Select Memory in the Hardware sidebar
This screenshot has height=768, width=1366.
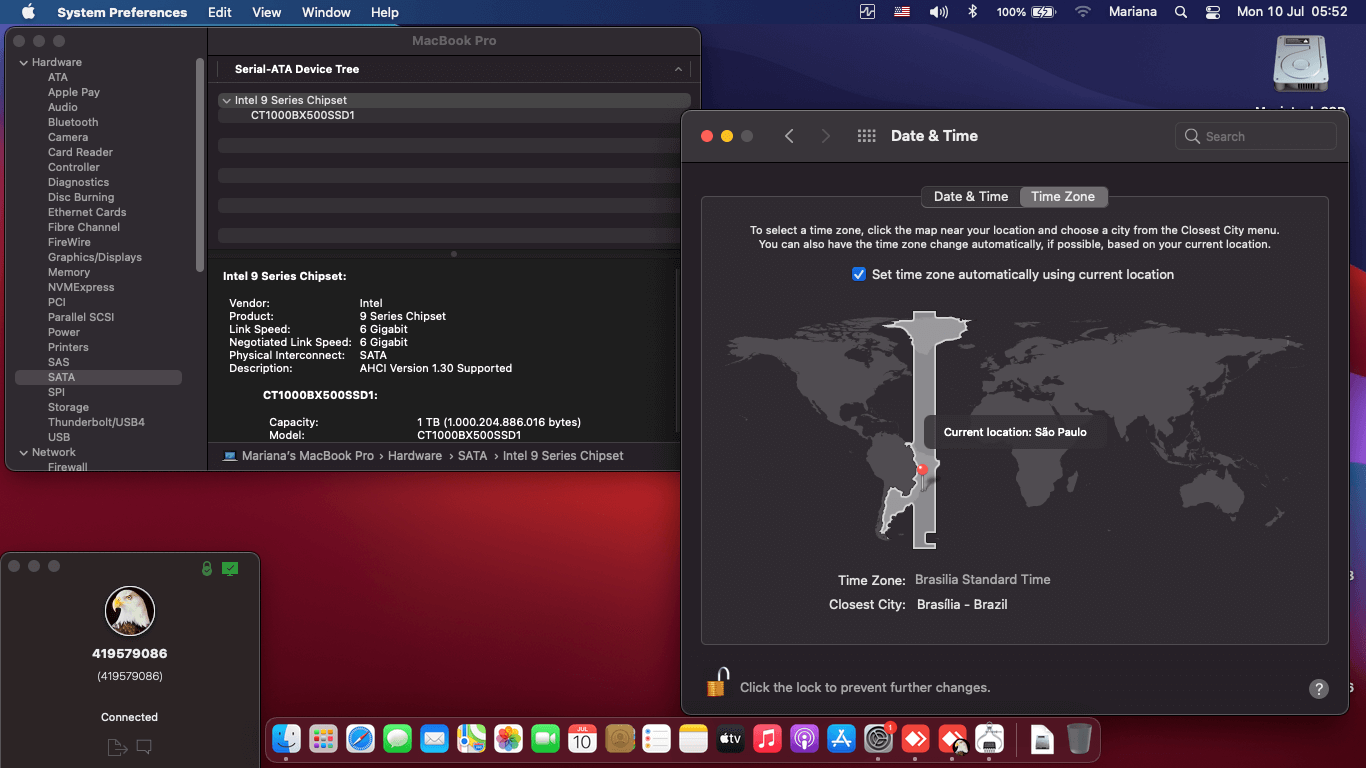[69, 272]
